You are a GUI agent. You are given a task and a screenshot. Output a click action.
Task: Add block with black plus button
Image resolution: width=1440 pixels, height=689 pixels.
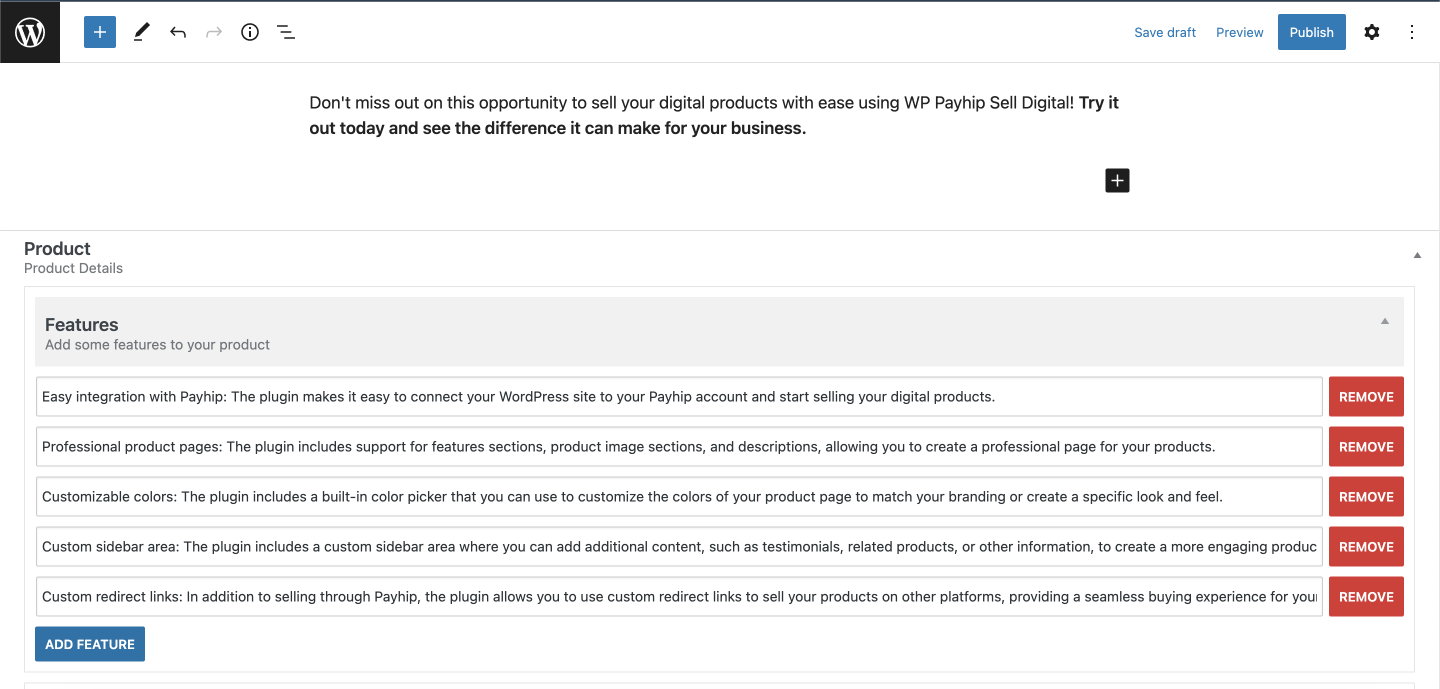point(1117,180)
